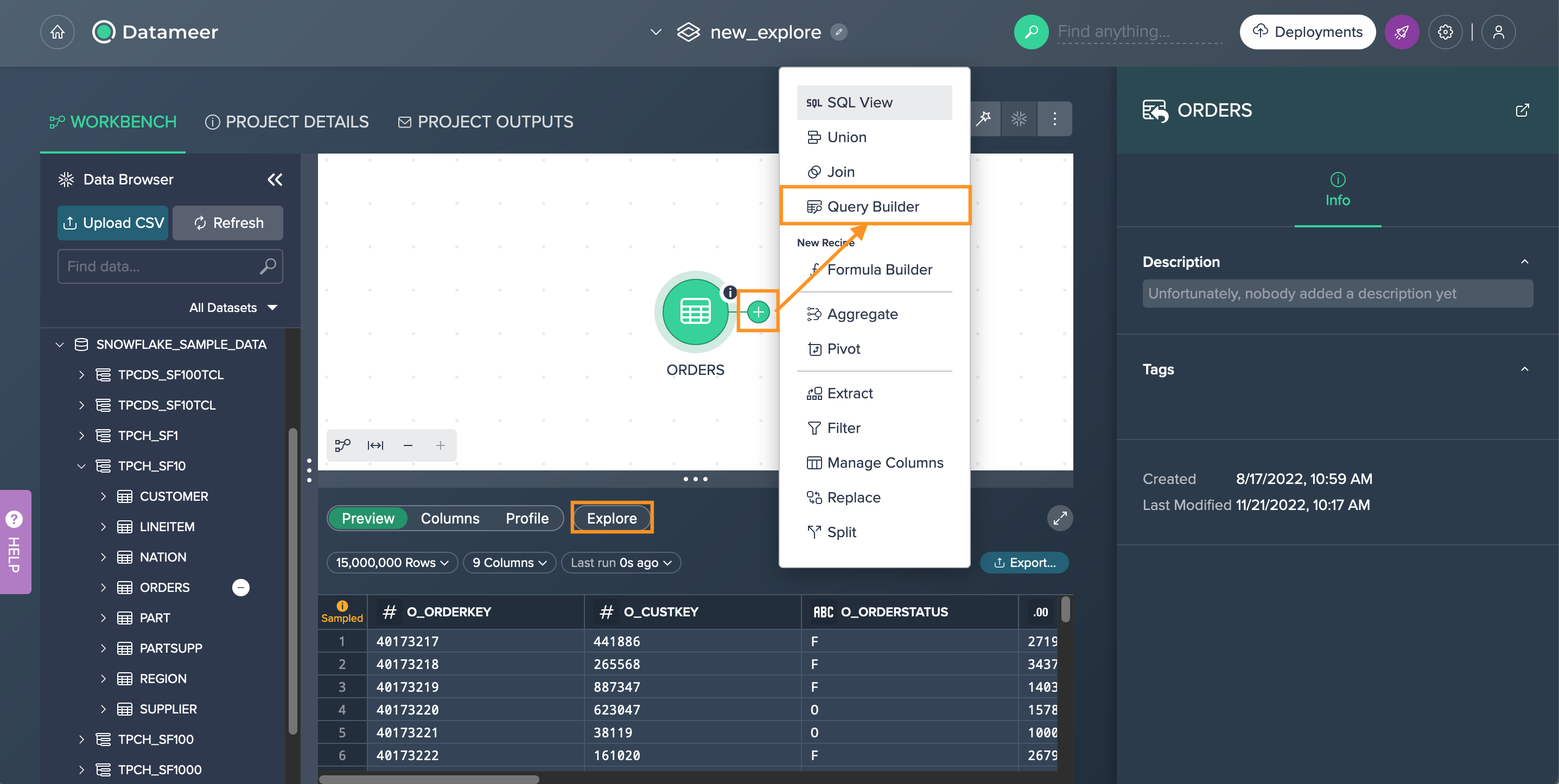Expand the data preview to fullscreen
The width and height of the screenshot is (1559, 784).
click(x=1060, y=518)
